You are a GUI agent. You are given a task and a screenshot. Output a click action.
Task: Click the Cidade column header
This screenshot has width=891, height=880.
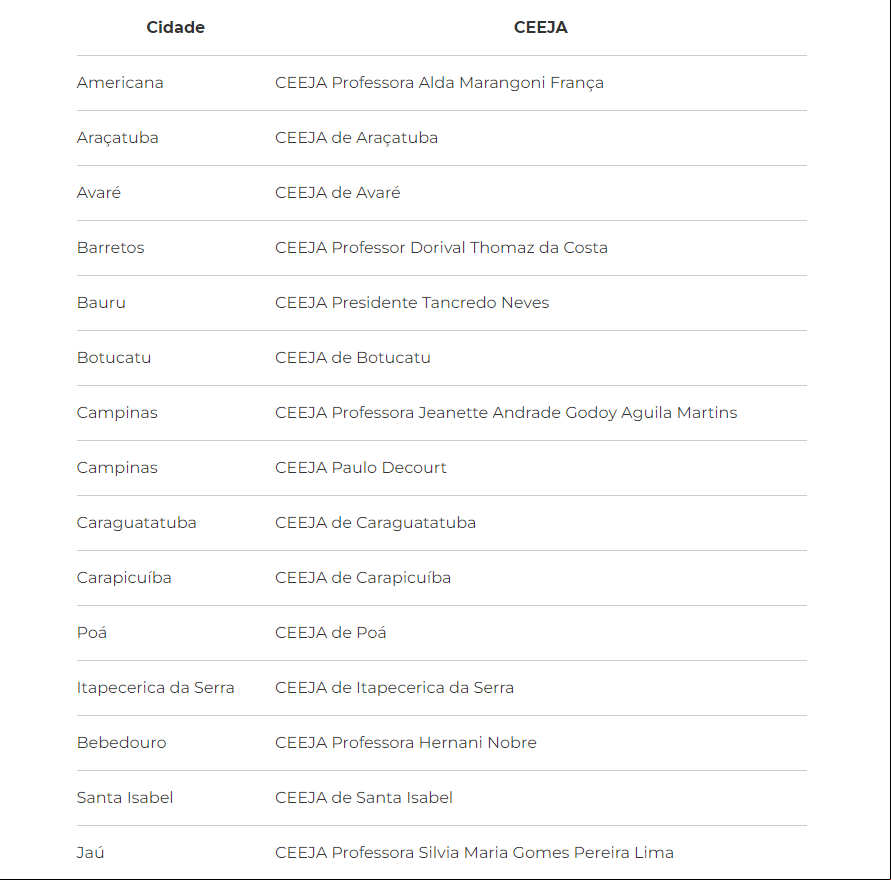(x=175, y=27)
